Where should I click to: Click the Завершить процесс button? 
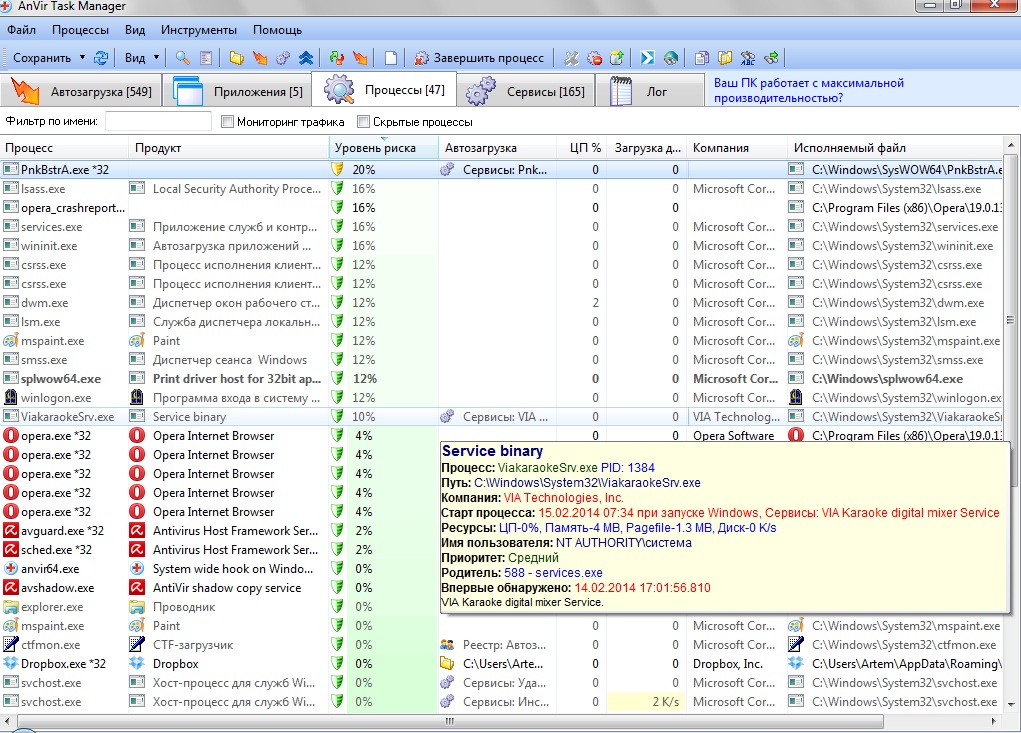[x=479, y=58]
